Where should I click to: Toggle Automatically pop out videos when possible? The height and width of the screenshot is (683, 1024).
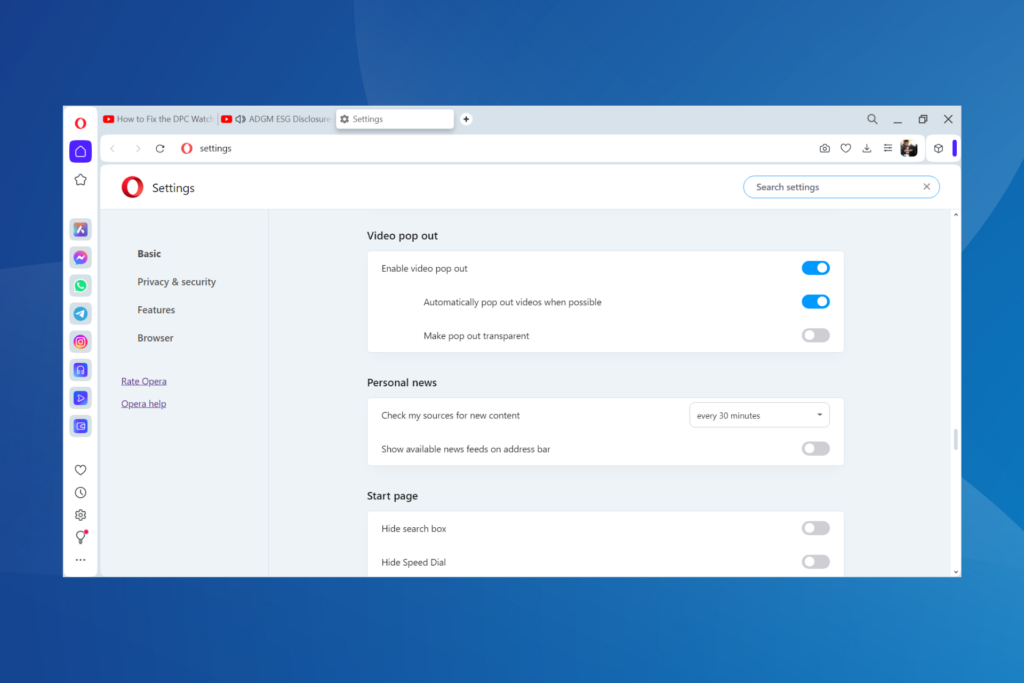pyautogui.click(x=816, y=302)
